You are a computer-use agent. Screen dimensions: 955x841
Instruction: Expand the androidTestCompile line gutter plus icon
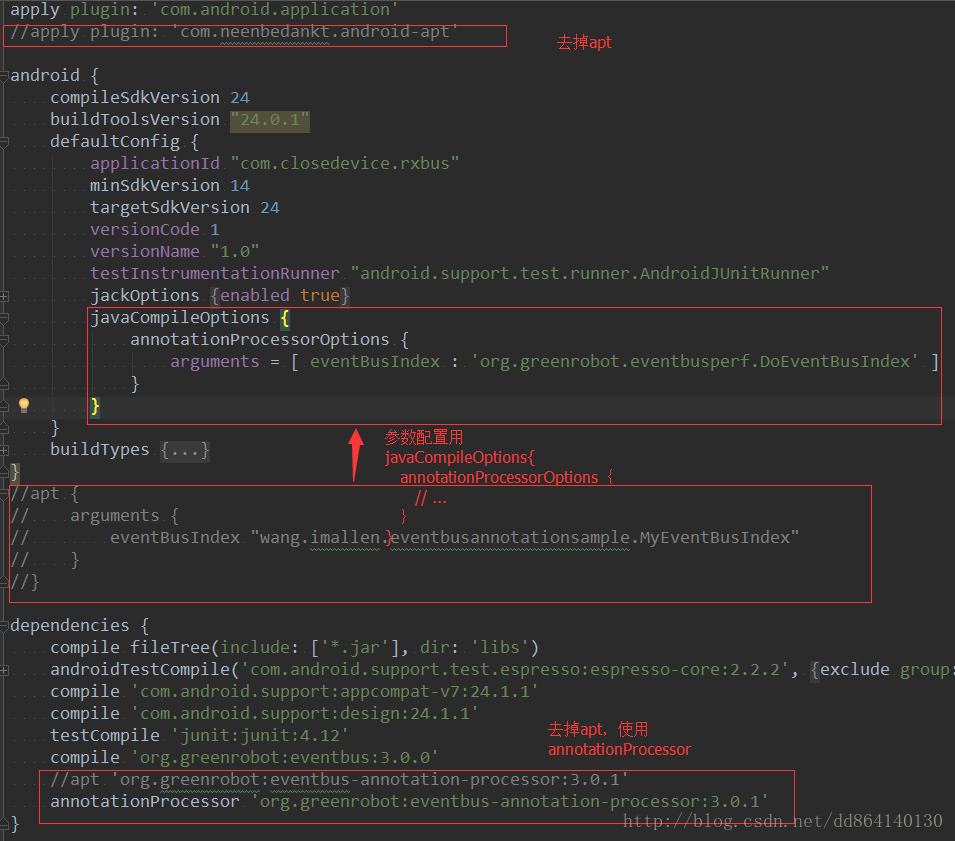click(x=5, y=670)
